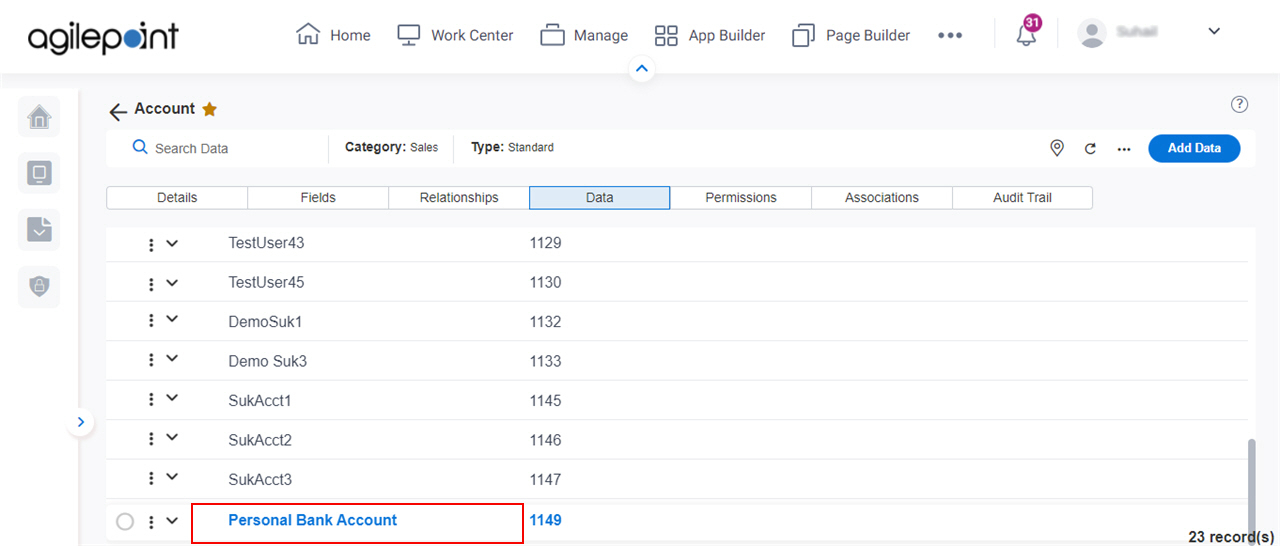Open row menu for SukAcct1
Screen dimensions: 1280x546
tap(151, 399)
